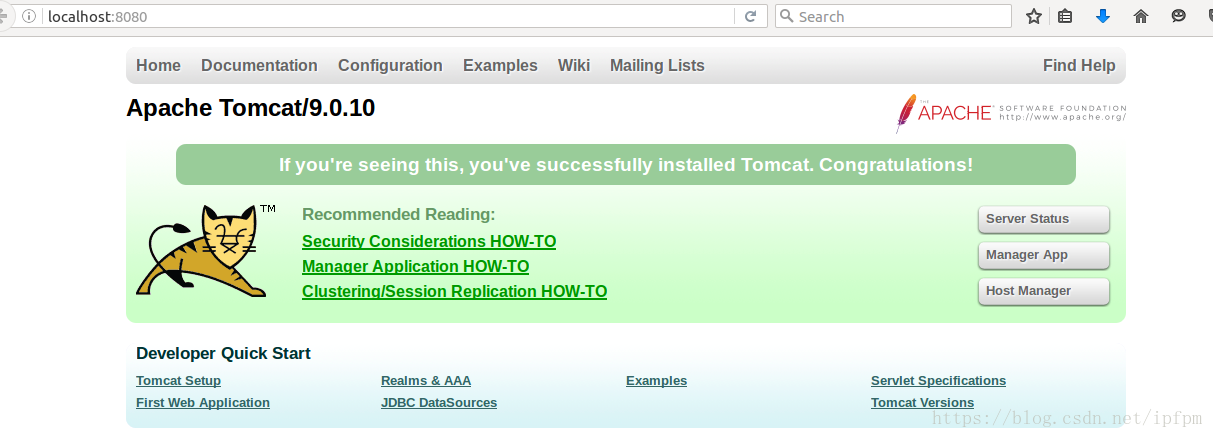Viewport: 1213px width, 438px height.
Task: Click the browser back arrow button
Action: coord(4,16)
